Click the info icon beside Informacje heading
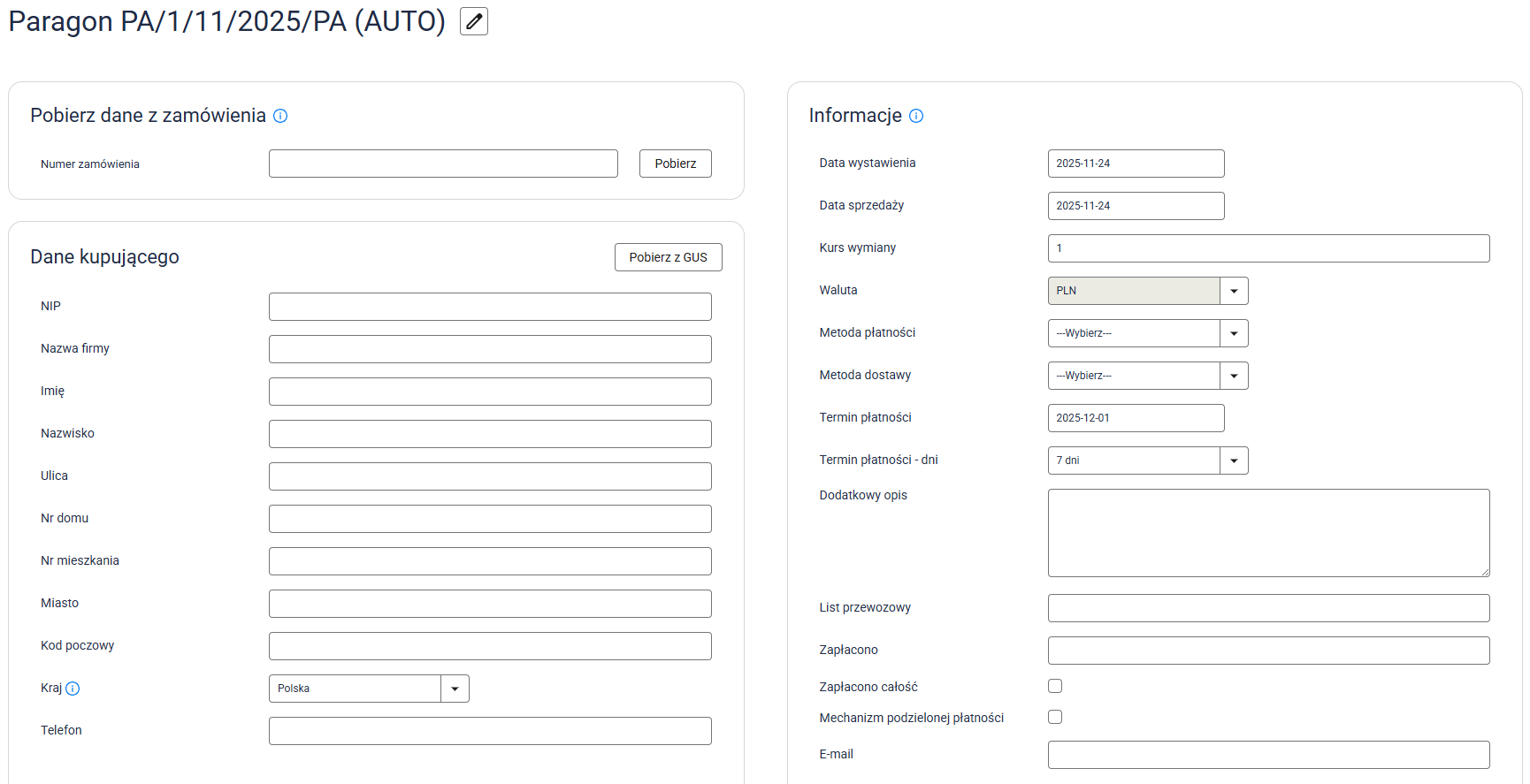Image resolution: width=1530 pixels, height=784 pixels. [916, 116]
